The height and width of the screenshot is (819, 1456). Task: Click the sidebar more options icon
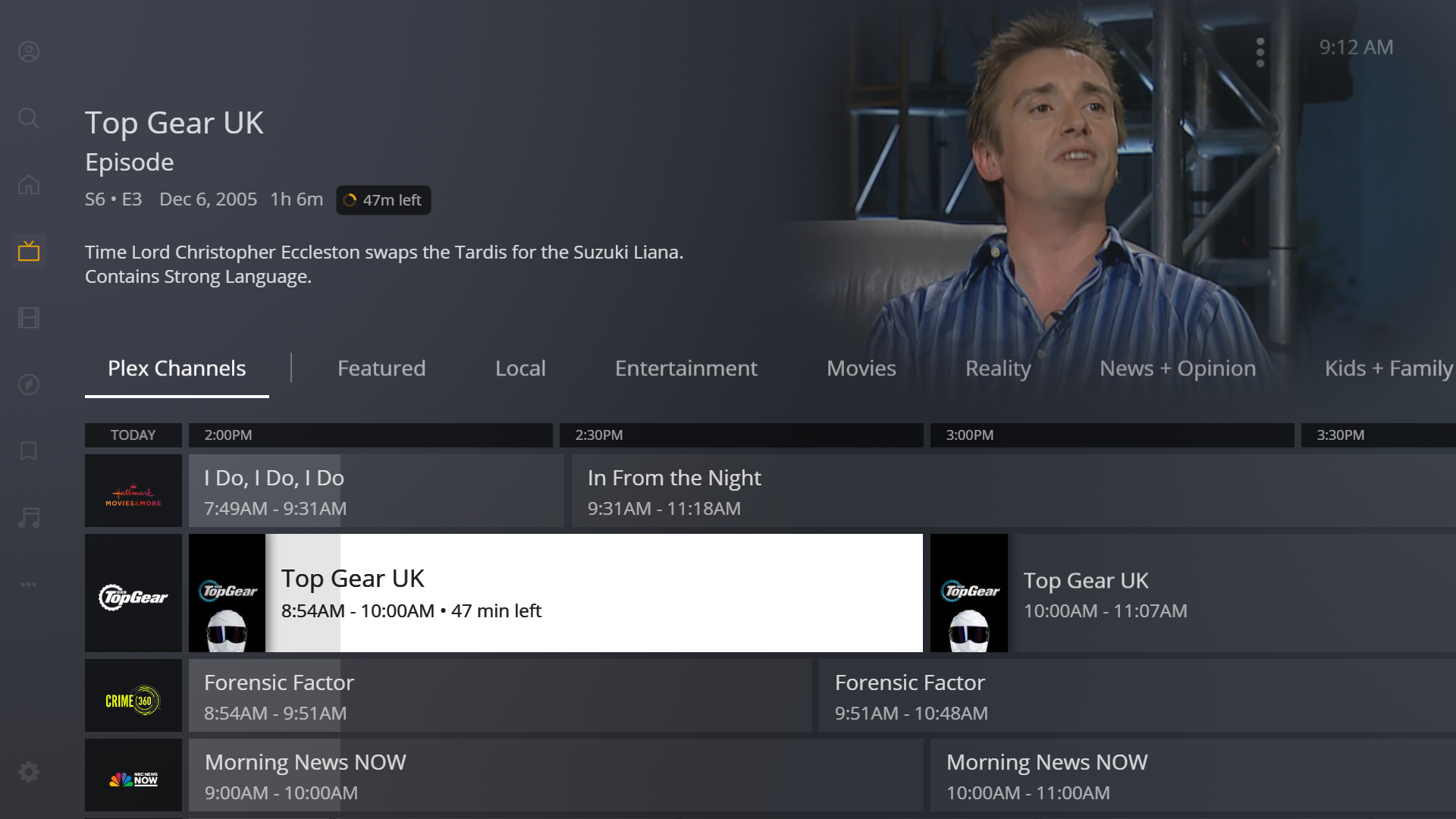tap(29, 584)
